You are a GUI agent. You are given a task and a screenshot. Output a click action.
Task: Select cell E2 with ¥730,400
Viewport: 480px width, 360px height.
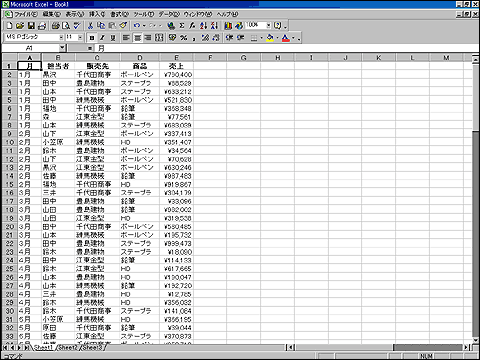pos(177,75)
